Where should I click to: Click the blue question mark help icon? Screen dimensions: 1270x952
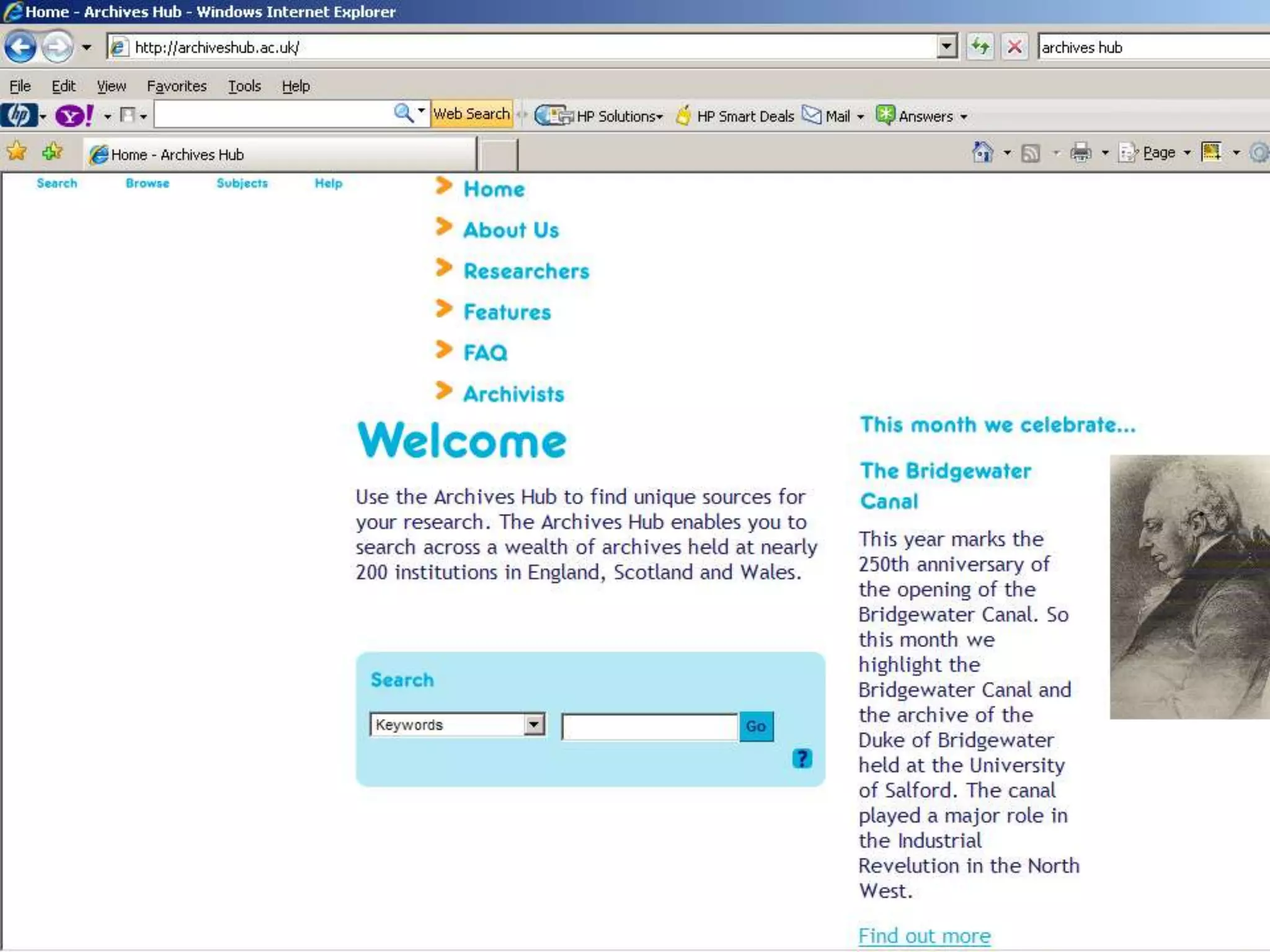pyautogui.click(x=802, y=758)
